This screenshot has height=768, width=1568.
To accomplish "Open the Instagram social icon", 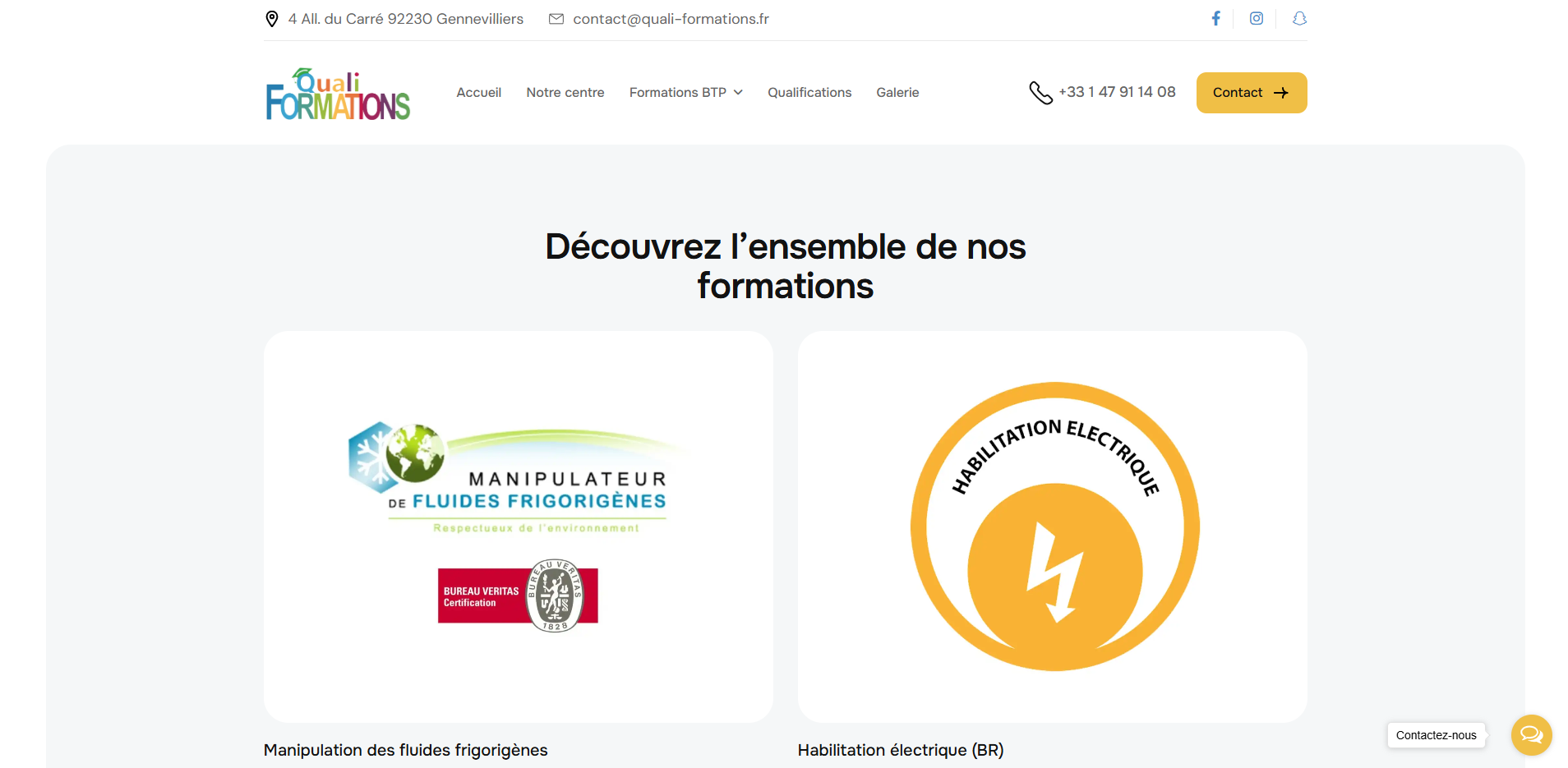I will pos(1257,18).
